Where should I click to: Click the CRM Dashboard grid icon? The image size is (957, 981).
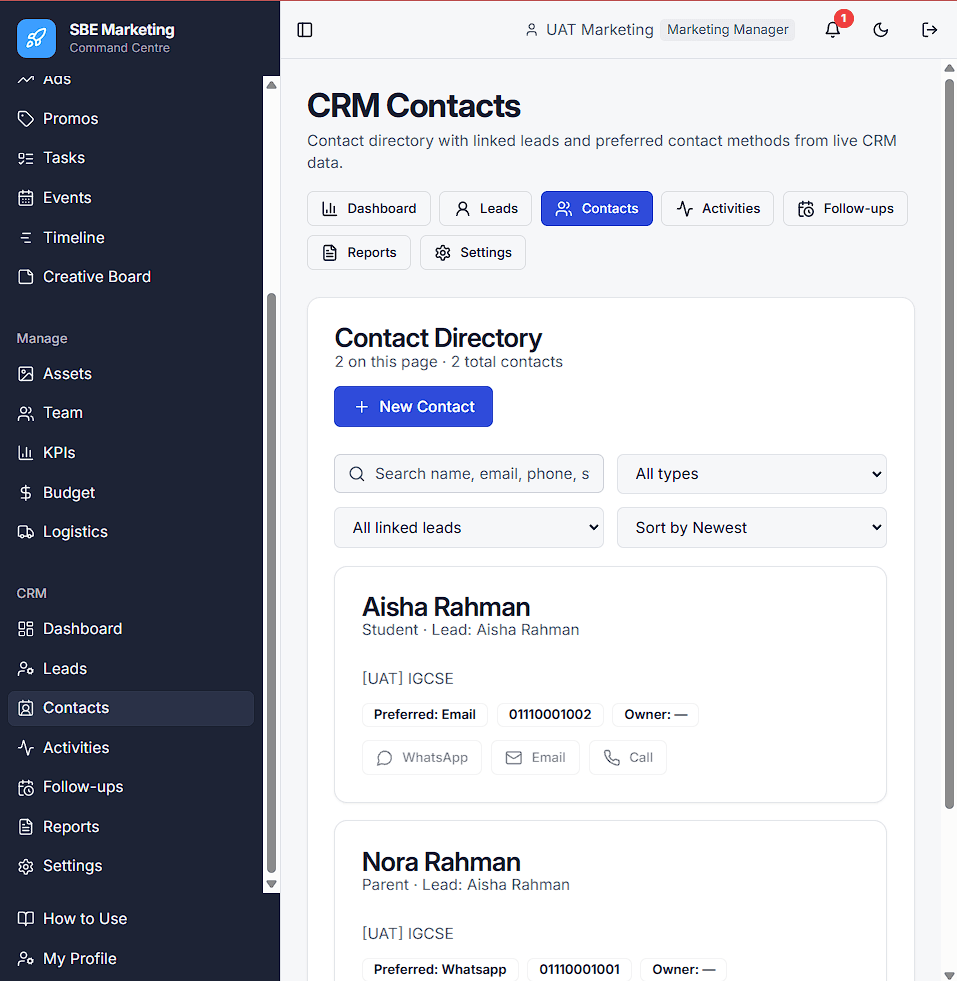point(26,629)
